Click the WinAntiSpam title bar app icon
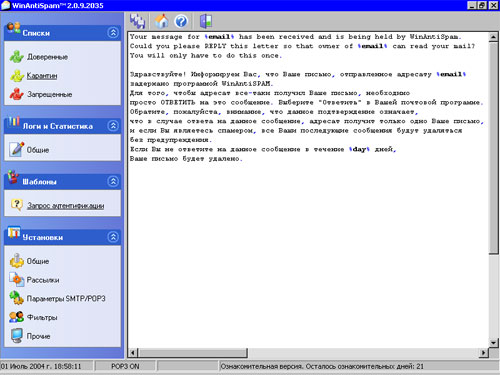 [5, 5]
